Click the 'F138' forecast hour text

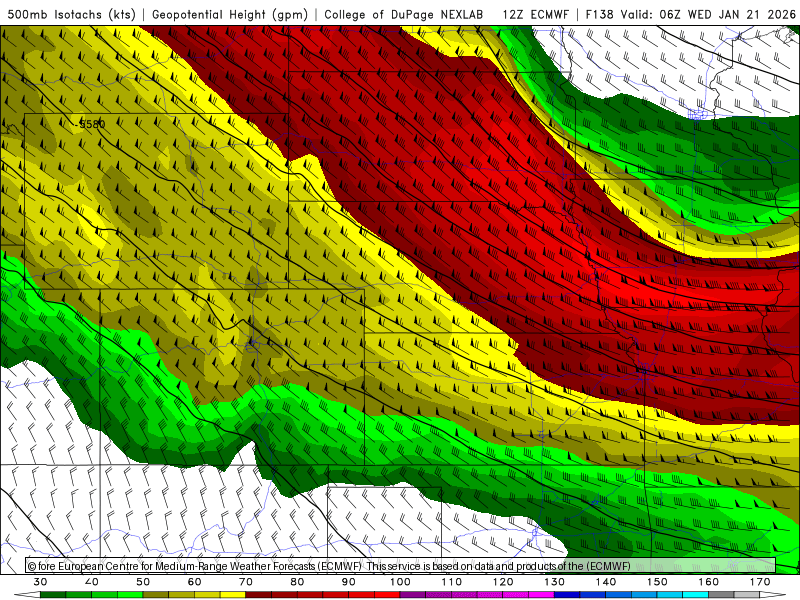pyautogui.click(x=599, y=15)
